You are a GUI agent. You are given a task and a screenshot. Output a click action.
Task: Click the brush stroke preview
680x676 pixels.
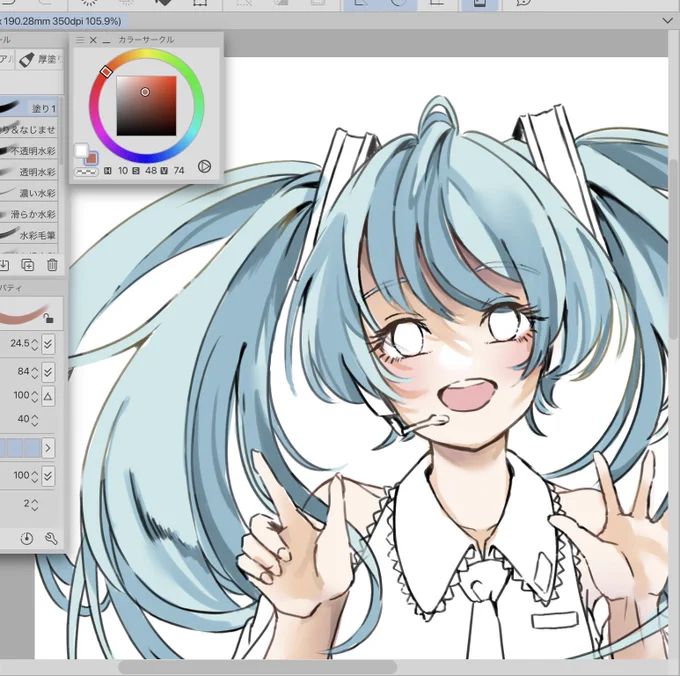coord(31,314)
